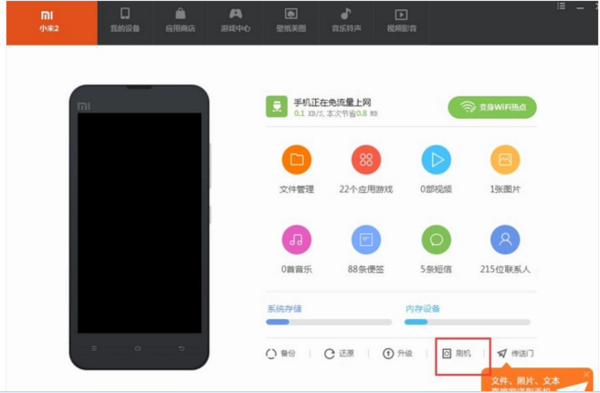This screenshot has height=393, width=600.
Task: Open the 215位联系人 contacts icon
Action: point(505,240)
